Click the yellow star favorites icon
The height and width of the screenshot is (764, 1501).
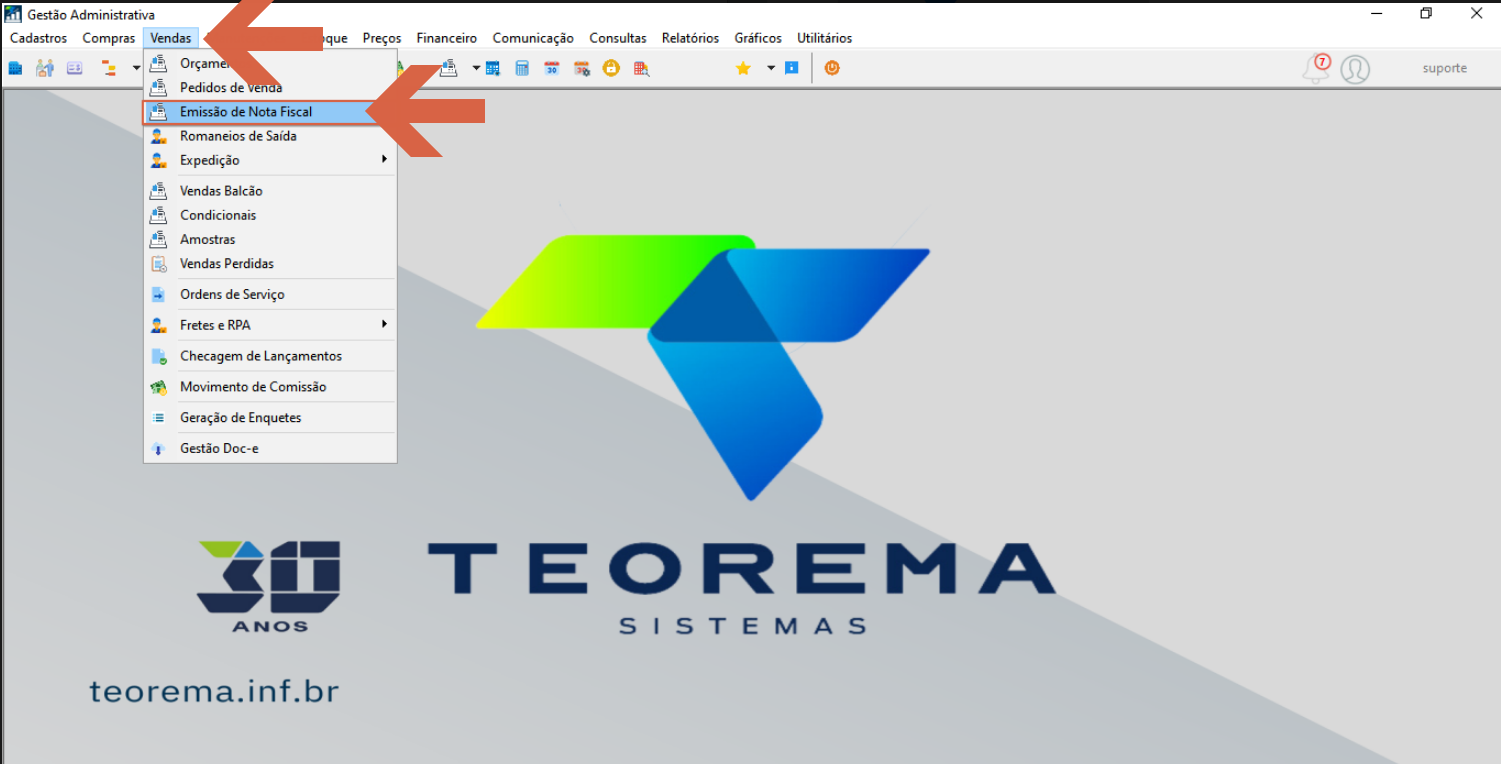[743, 68]
